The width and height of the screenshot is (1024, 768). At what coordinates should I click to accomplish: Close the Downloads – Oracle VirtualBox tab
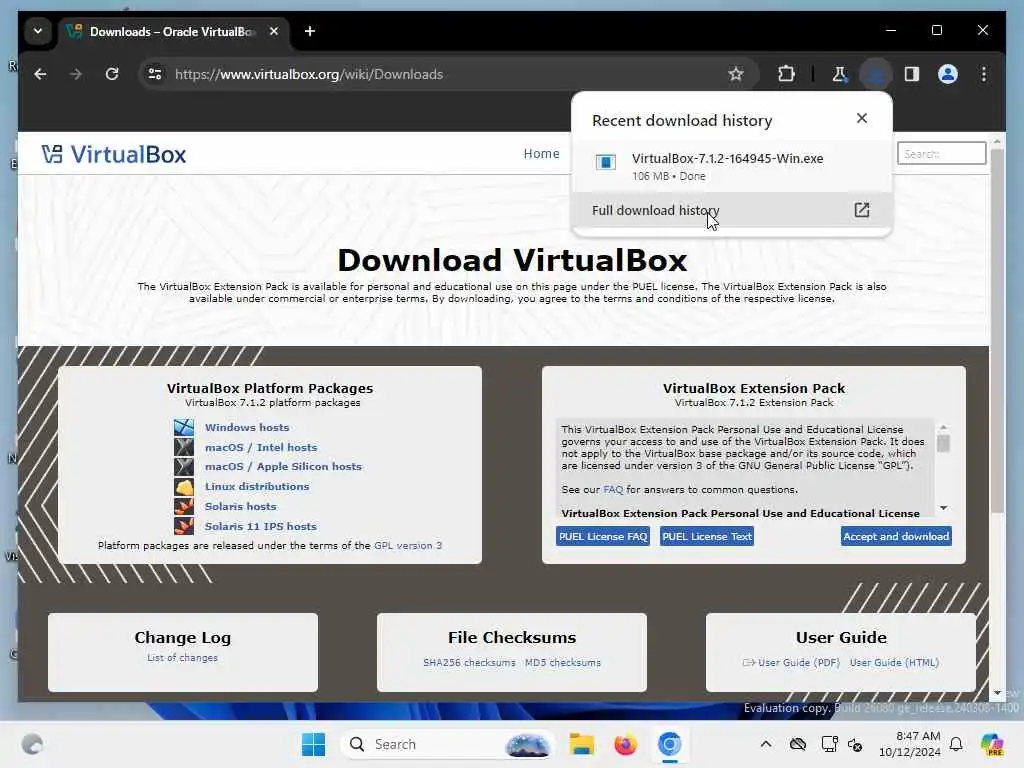274,31
